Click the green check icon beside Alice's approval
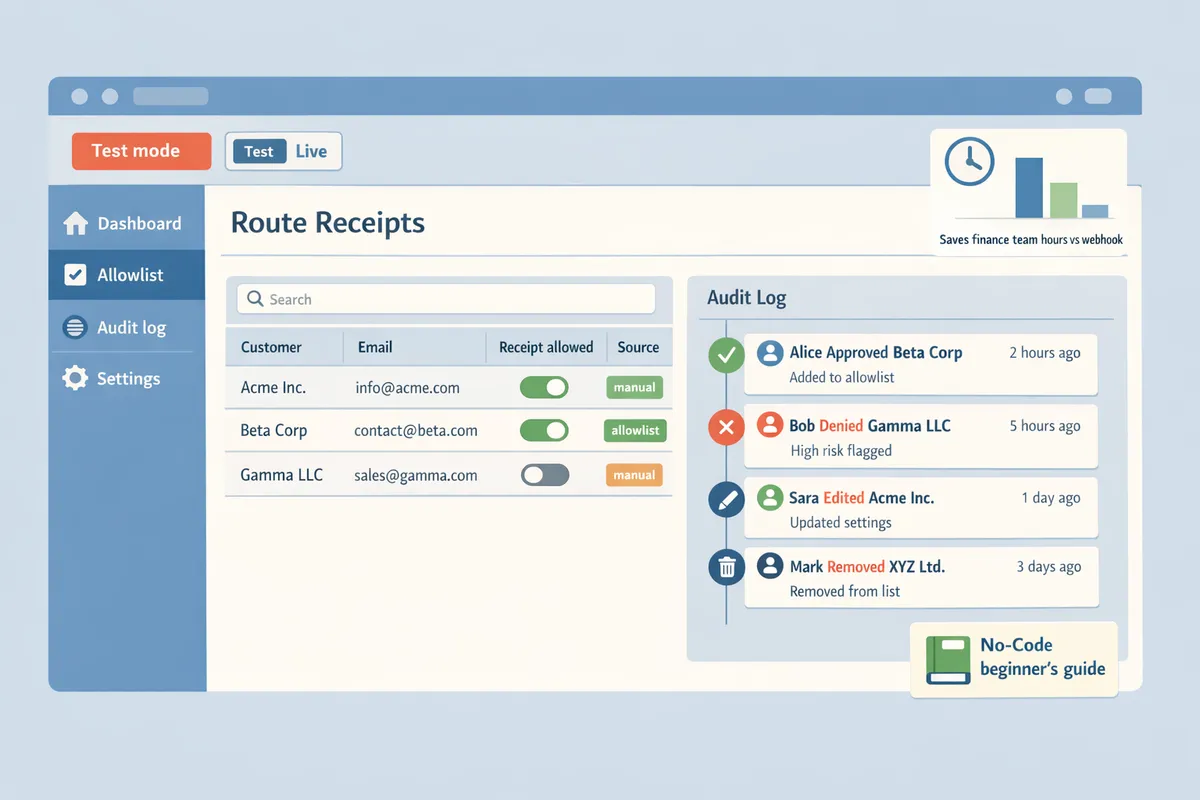 click(725, 355)
